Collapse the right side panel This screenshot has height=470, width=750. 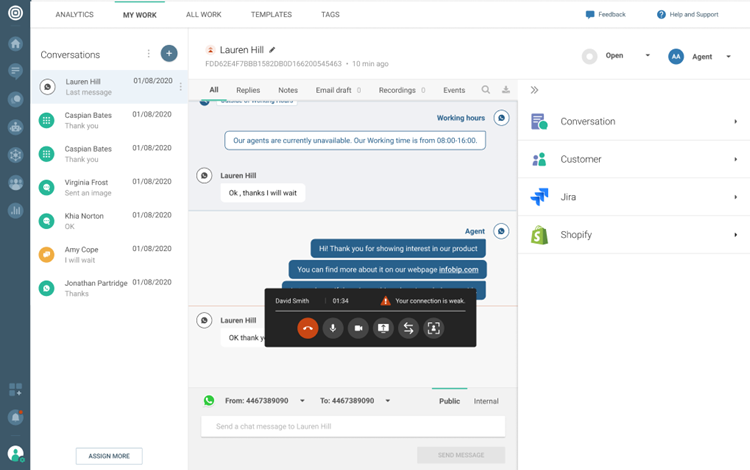tap(535, 90)
